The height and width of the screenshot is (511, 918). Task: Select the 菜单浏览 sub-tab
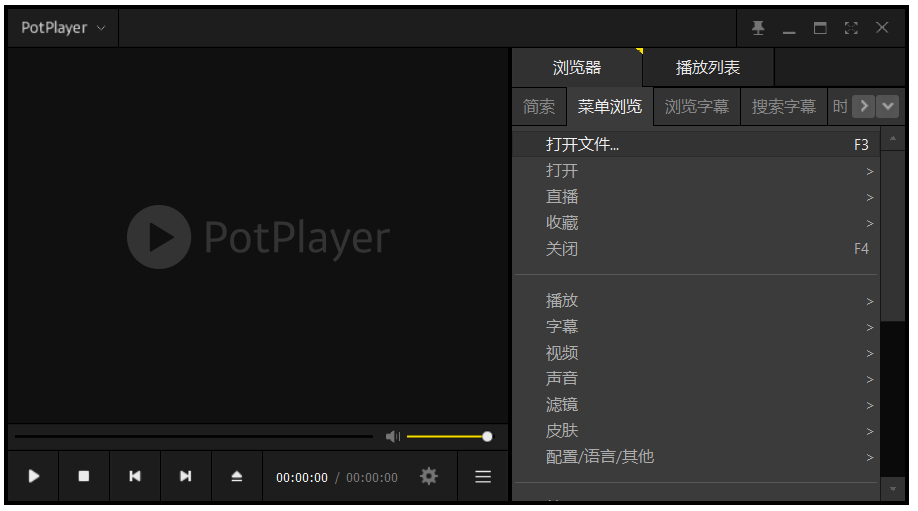point(610,107)
